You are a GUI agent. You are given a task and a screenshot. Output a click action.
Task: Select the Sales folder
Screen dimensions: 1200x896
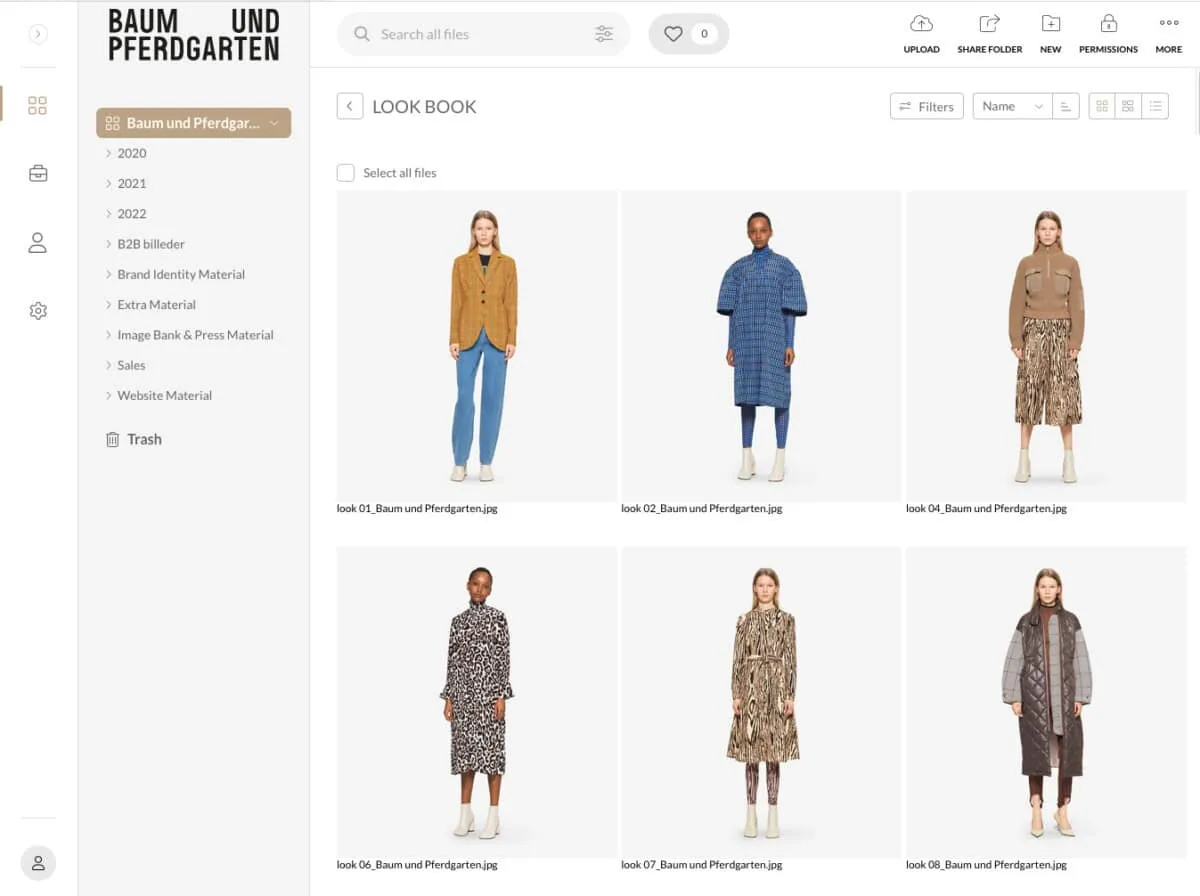[x=131, y=365]
